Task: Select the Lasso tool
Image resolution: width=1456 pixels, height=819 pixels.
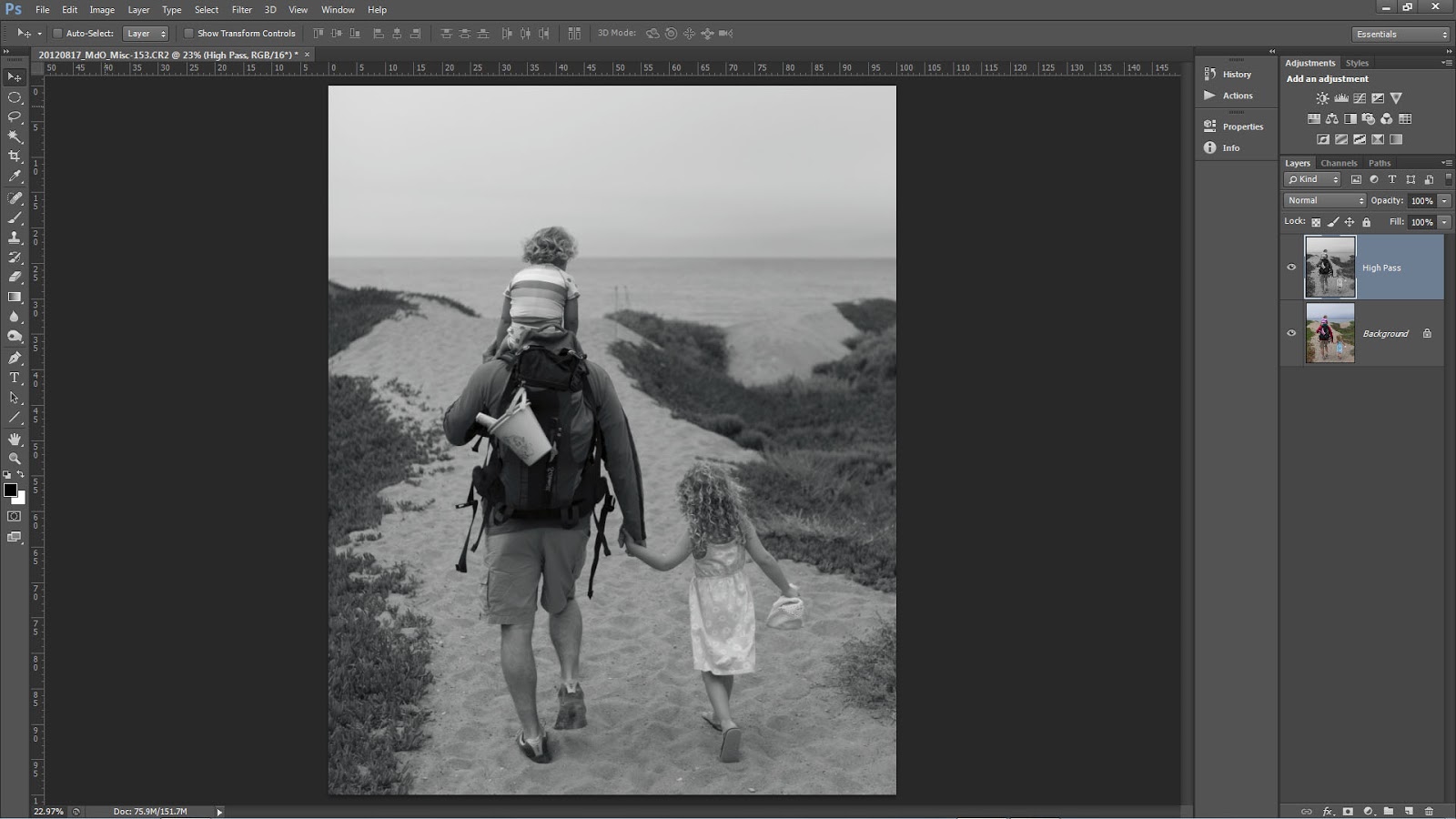Action: (15, 116)
